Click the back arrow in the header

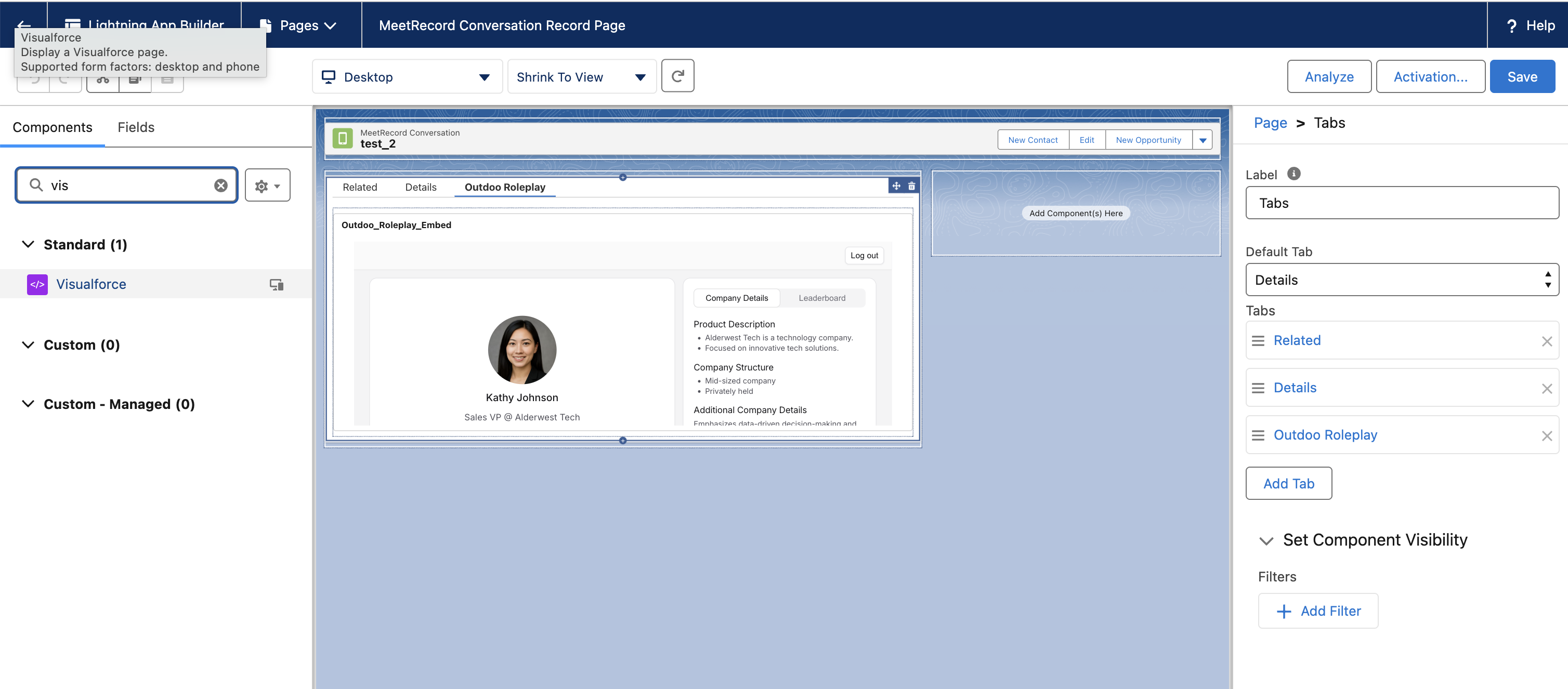[x=24, y=24]
